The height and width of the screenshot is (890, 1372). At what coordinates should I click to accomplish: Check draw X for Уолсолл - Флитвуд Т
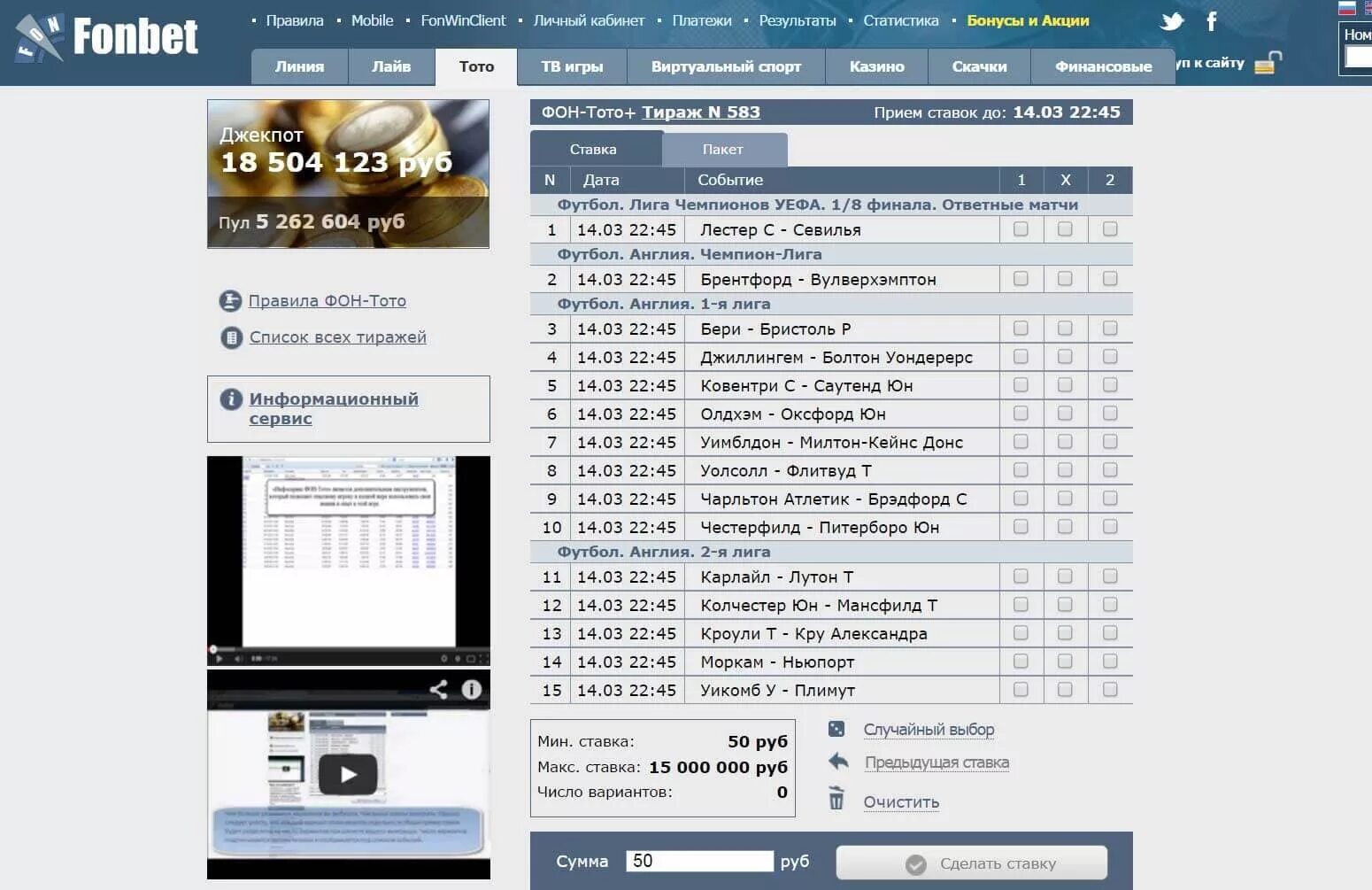click(1065, 470)
